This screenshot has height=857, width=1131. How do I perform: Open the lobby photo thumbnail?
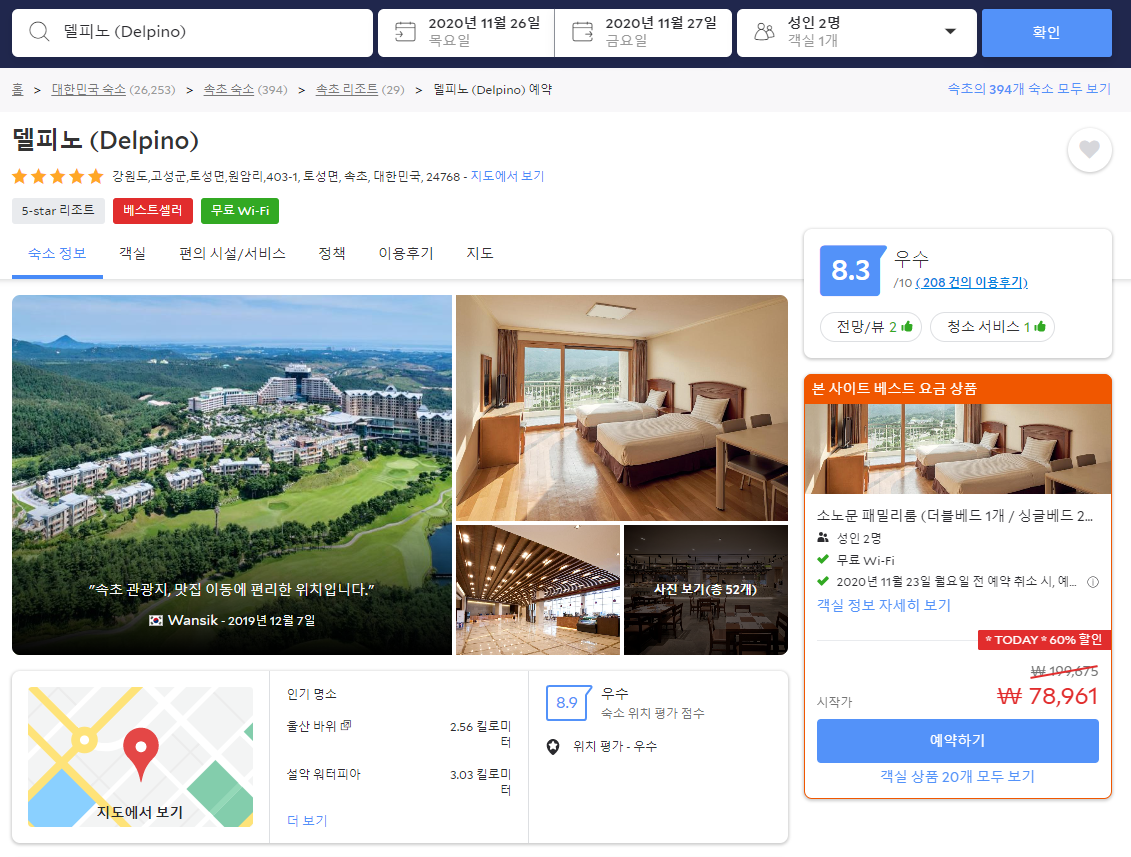pos(538,590)
